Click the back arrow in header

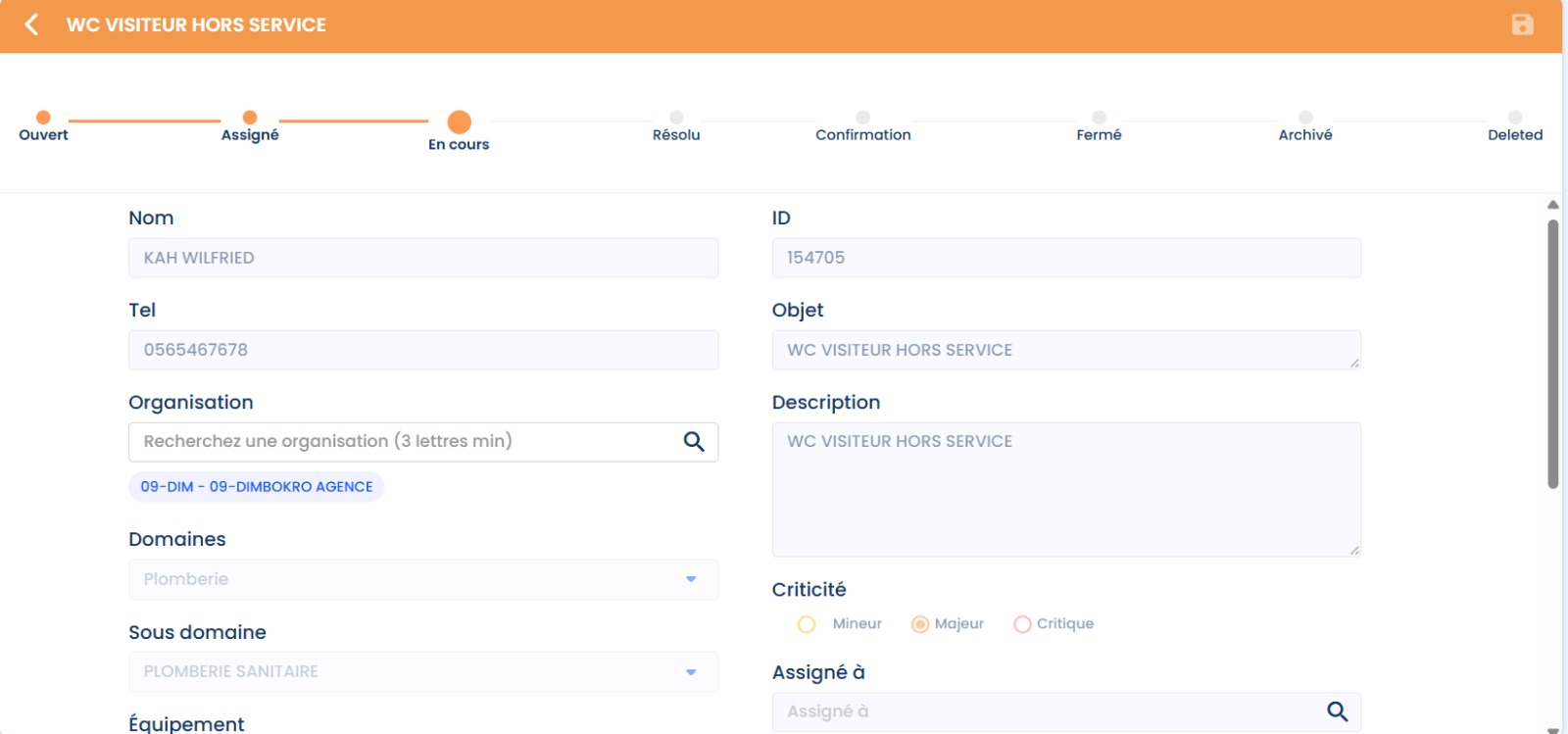click(31, 24)
